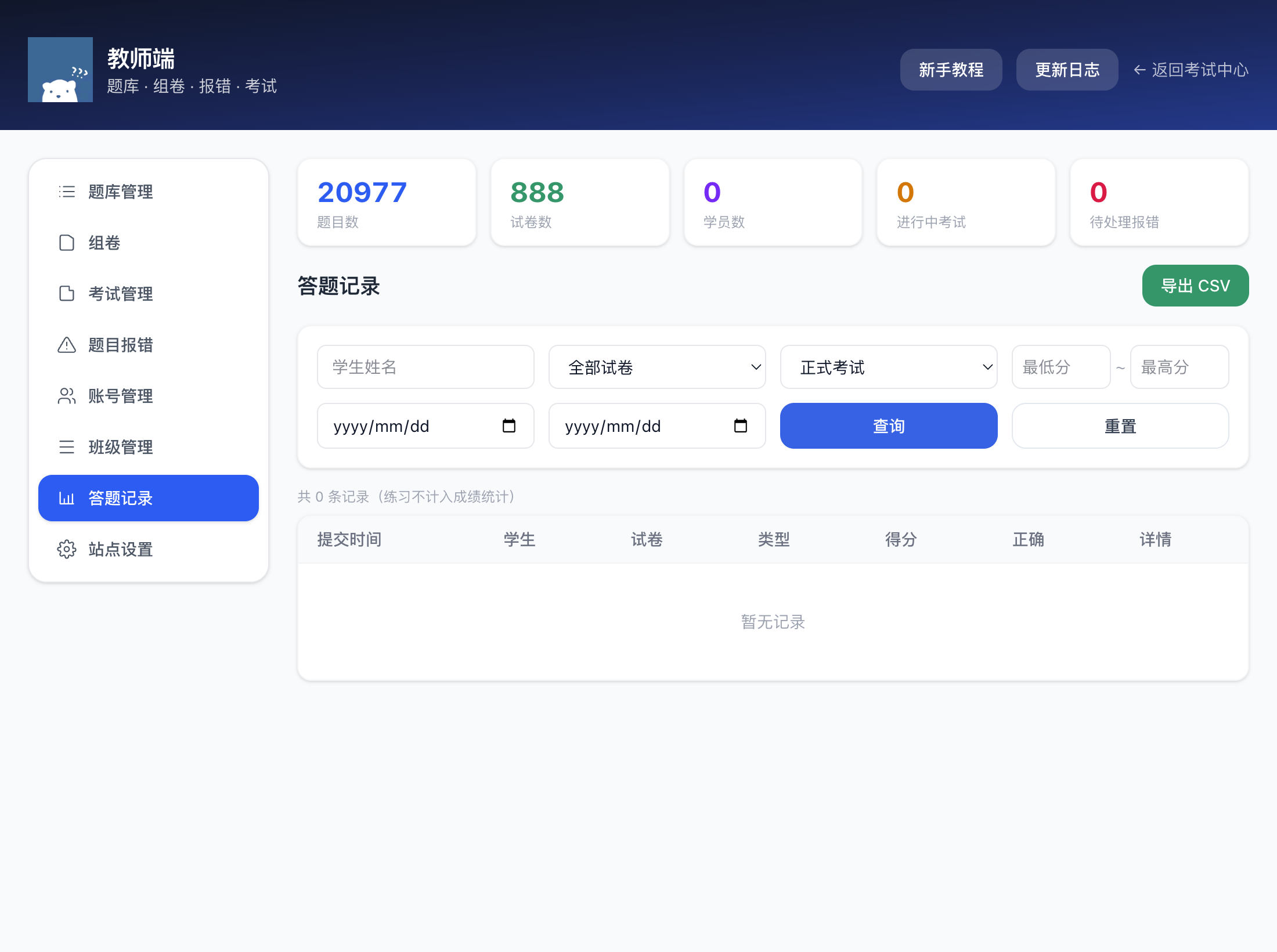Image resolution: width=1277 pixels, height=952 pixels.
Task: Navigate to 账号管理
Action: 149,396
